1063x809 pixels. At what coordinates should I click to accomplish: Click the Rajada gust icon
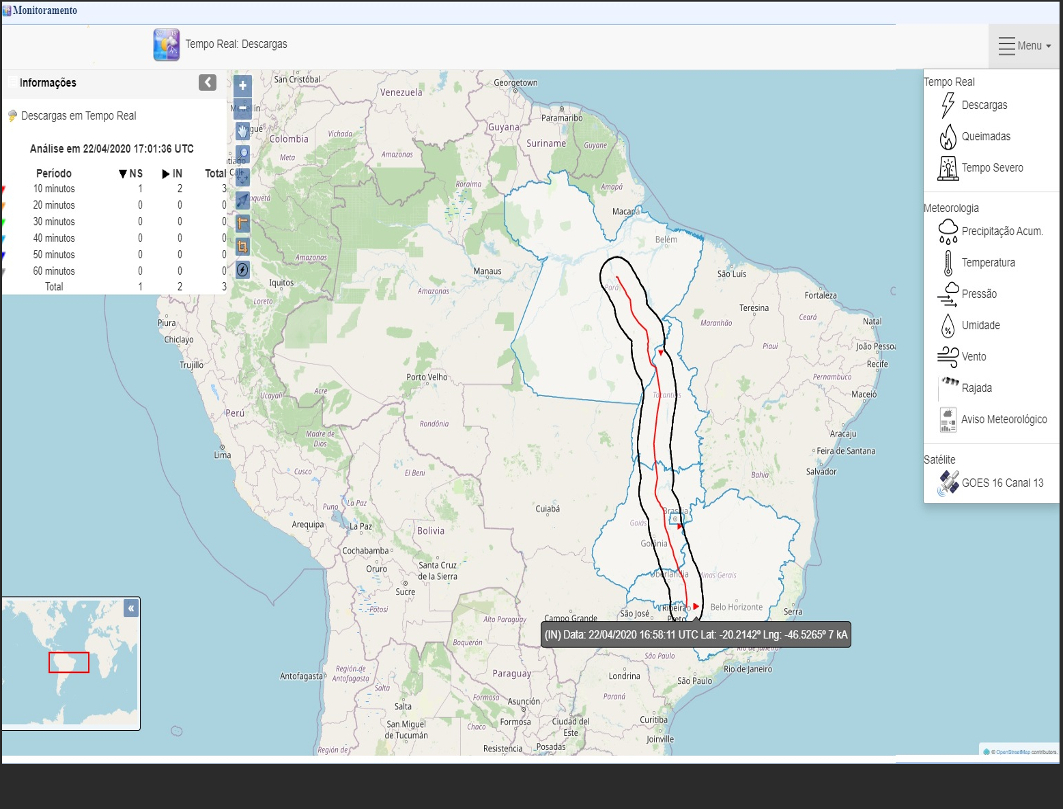coord(948,387)
